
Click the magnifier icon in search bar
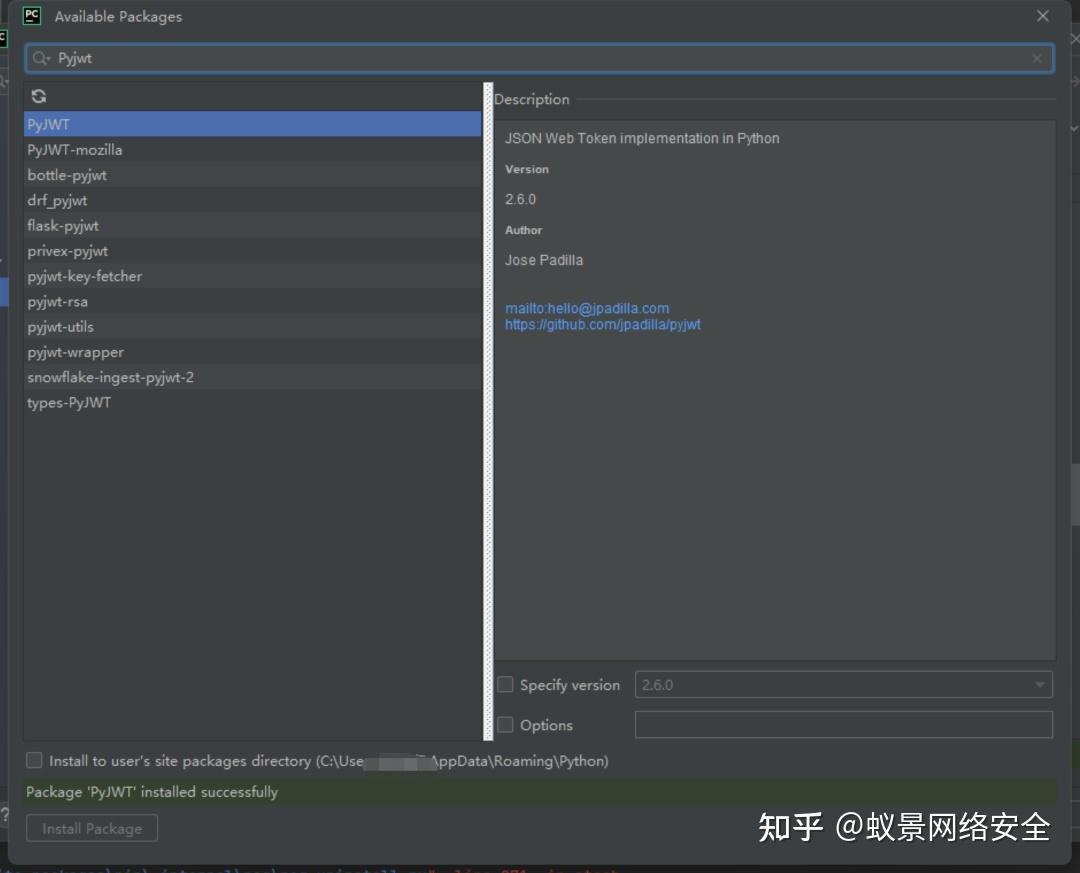tap(39, 58)
